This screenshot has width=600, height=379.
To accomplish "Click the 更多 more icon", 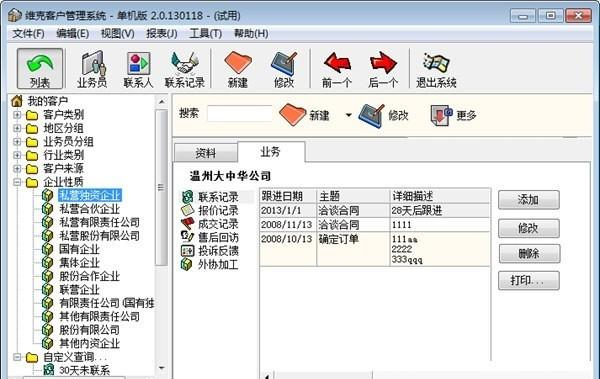I will [x=441, y=115].
